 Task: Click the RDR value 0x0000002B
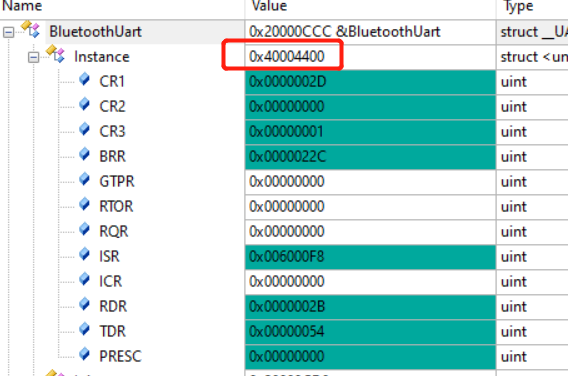point(370,307)
